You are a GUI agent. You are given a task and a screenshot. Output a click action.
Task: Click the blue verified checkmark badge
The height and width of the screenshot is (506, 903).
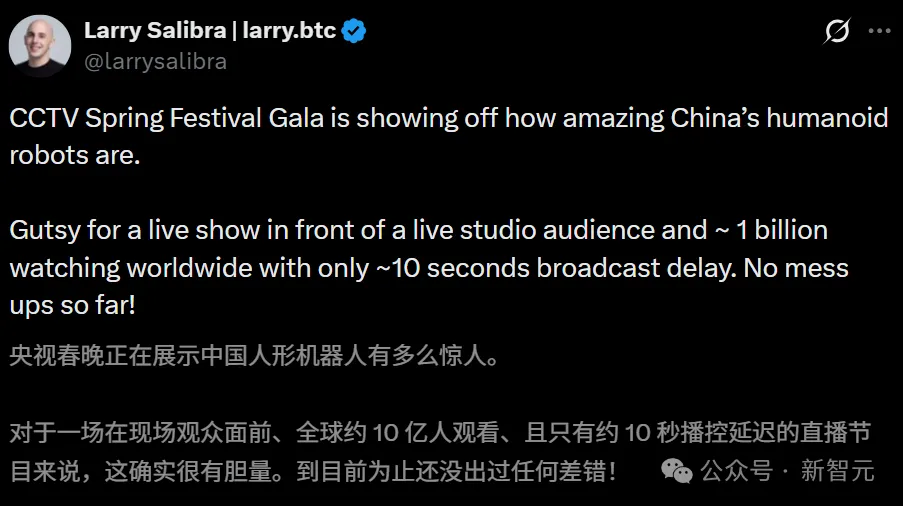(x=354, y=31)
